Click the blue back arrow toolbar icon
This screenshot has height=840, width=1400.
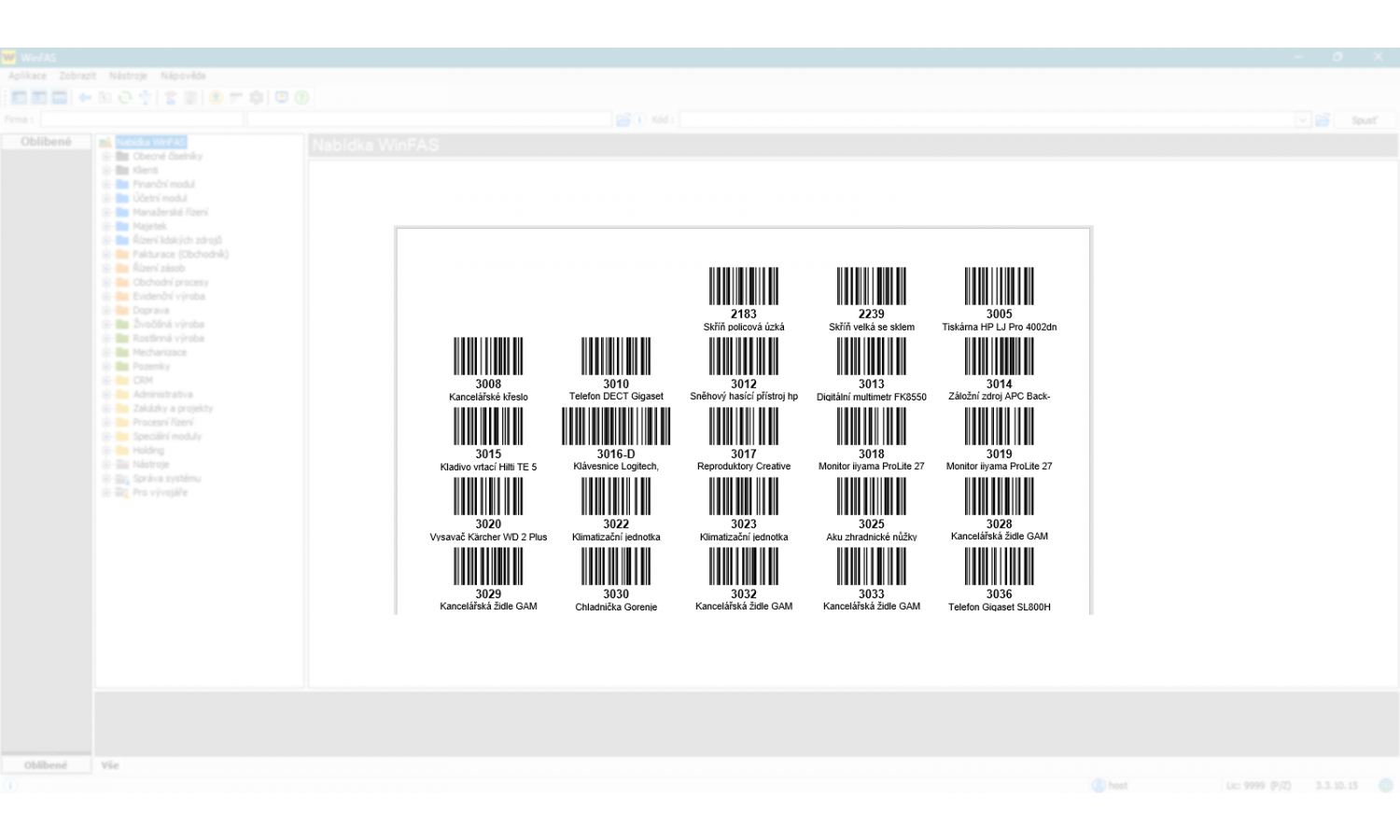[x=85, y=97]
